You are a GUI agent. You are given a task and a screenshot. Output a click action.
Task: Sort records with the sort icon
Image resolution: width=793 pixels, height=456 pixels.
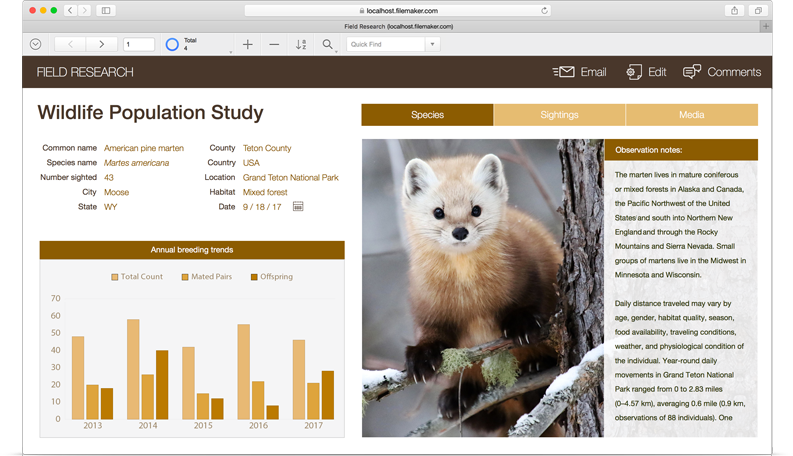300,44
